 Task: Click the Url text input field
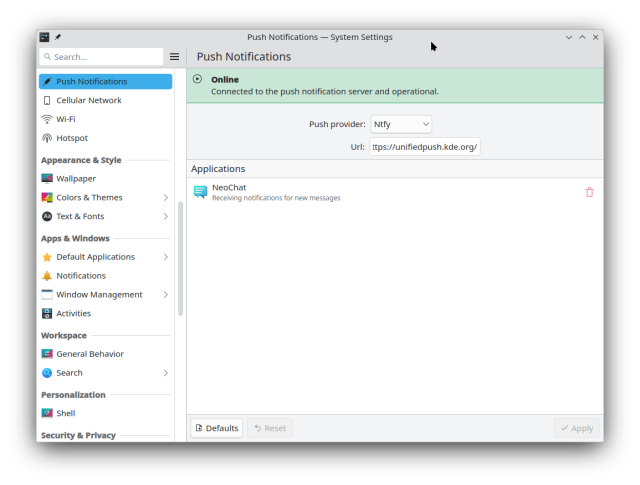click(x=425, y=147)
